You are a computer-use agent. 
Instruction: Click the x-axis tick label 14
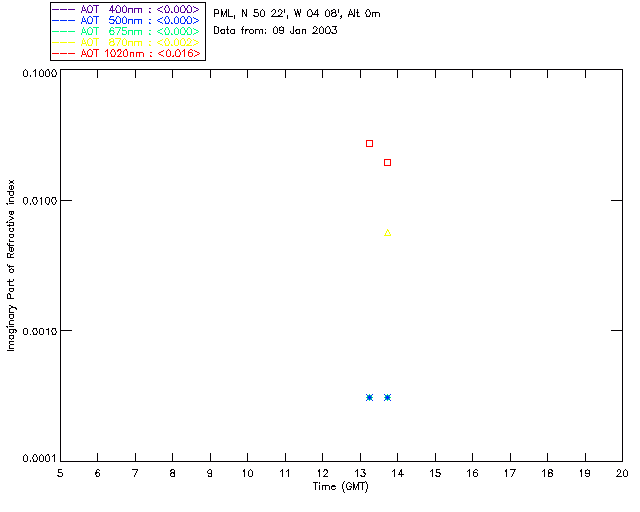coord(398,473)
